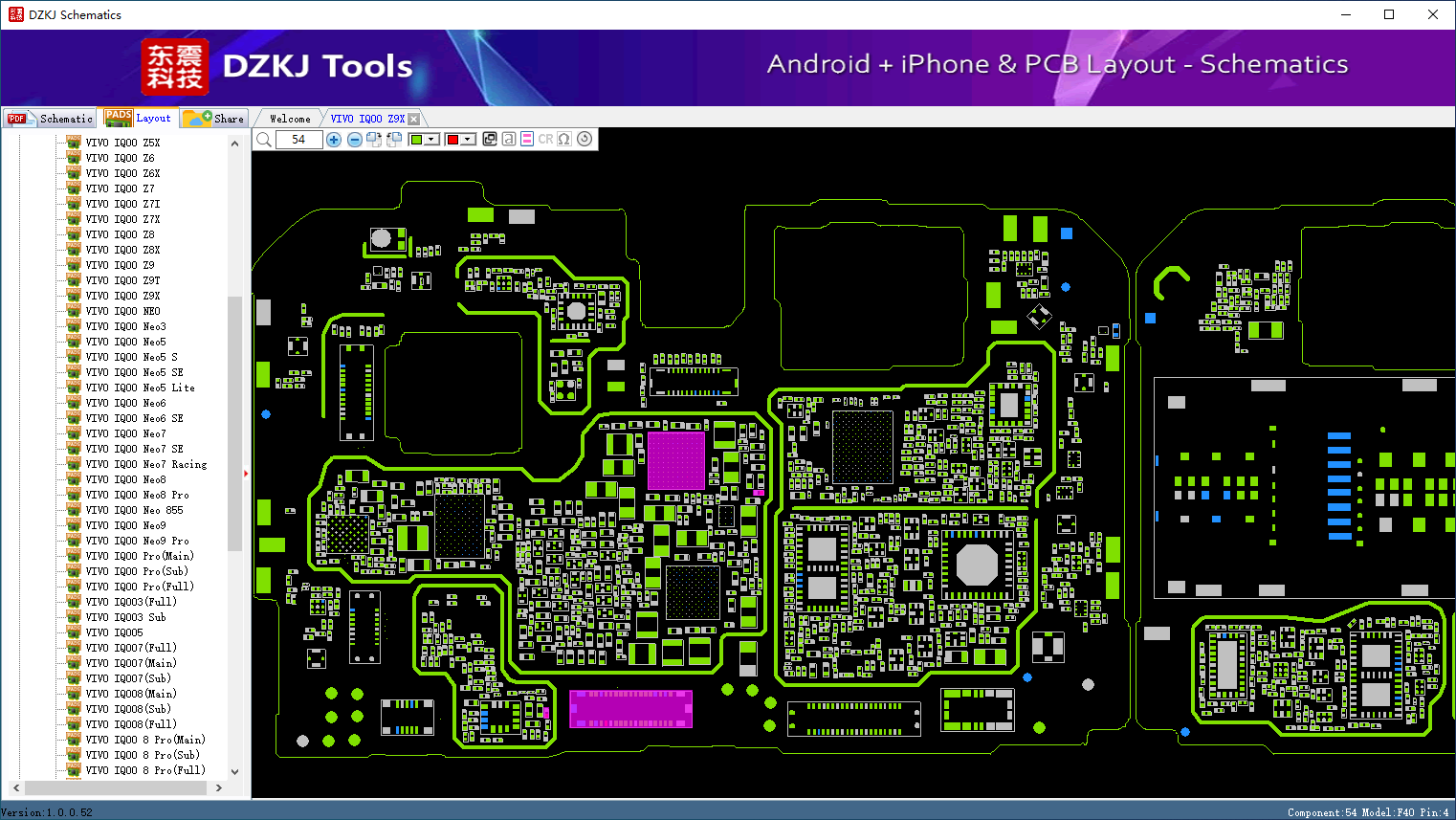This screenshot has width=1456, height=820.
Task: Click the PADS icon beside VIVO IQOO Neo9 Pro
Action: coord(74,541)
